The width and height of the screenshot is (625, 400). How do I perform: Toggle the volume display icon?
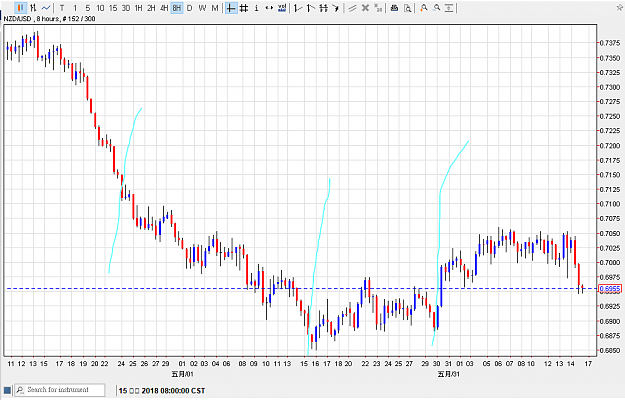click(x=282, y=8)
